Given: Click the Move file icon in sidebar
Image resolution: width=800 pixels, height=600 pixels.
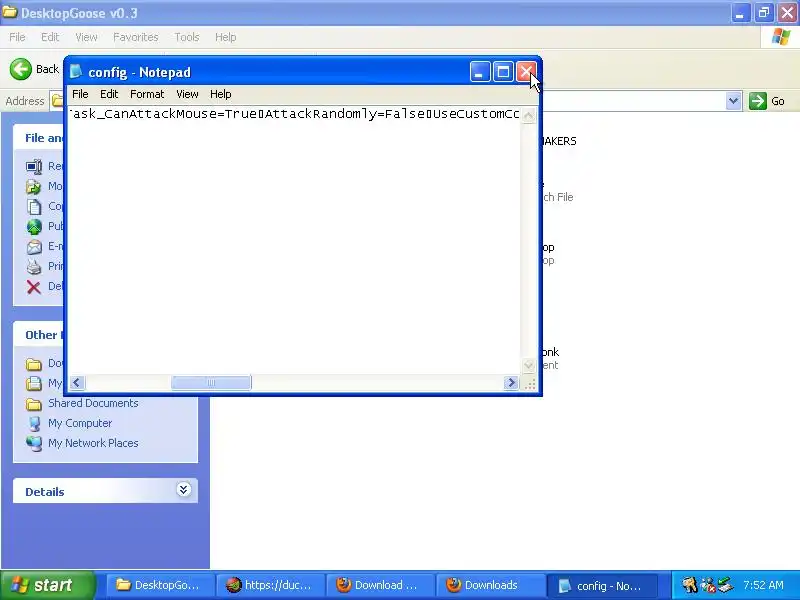Looking at the screenshot, I should click(34, 187).
